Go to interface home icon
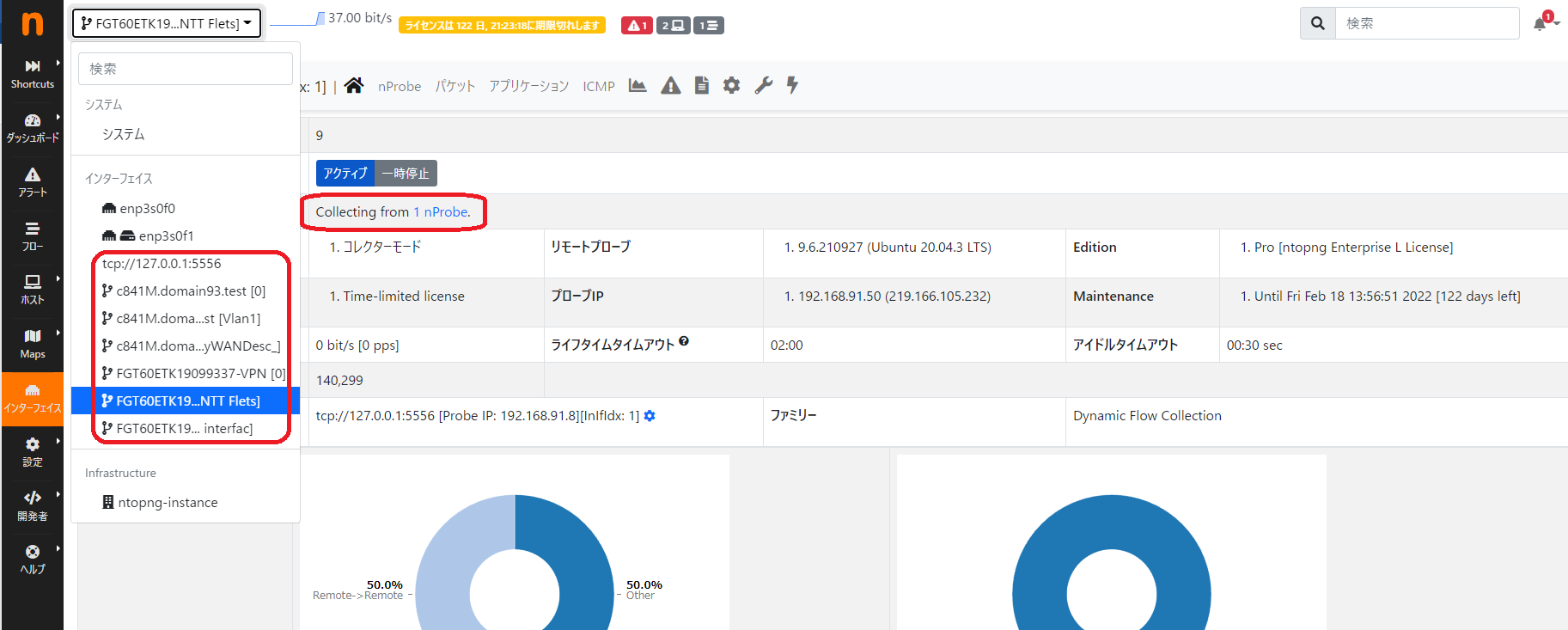 point(354,85)
